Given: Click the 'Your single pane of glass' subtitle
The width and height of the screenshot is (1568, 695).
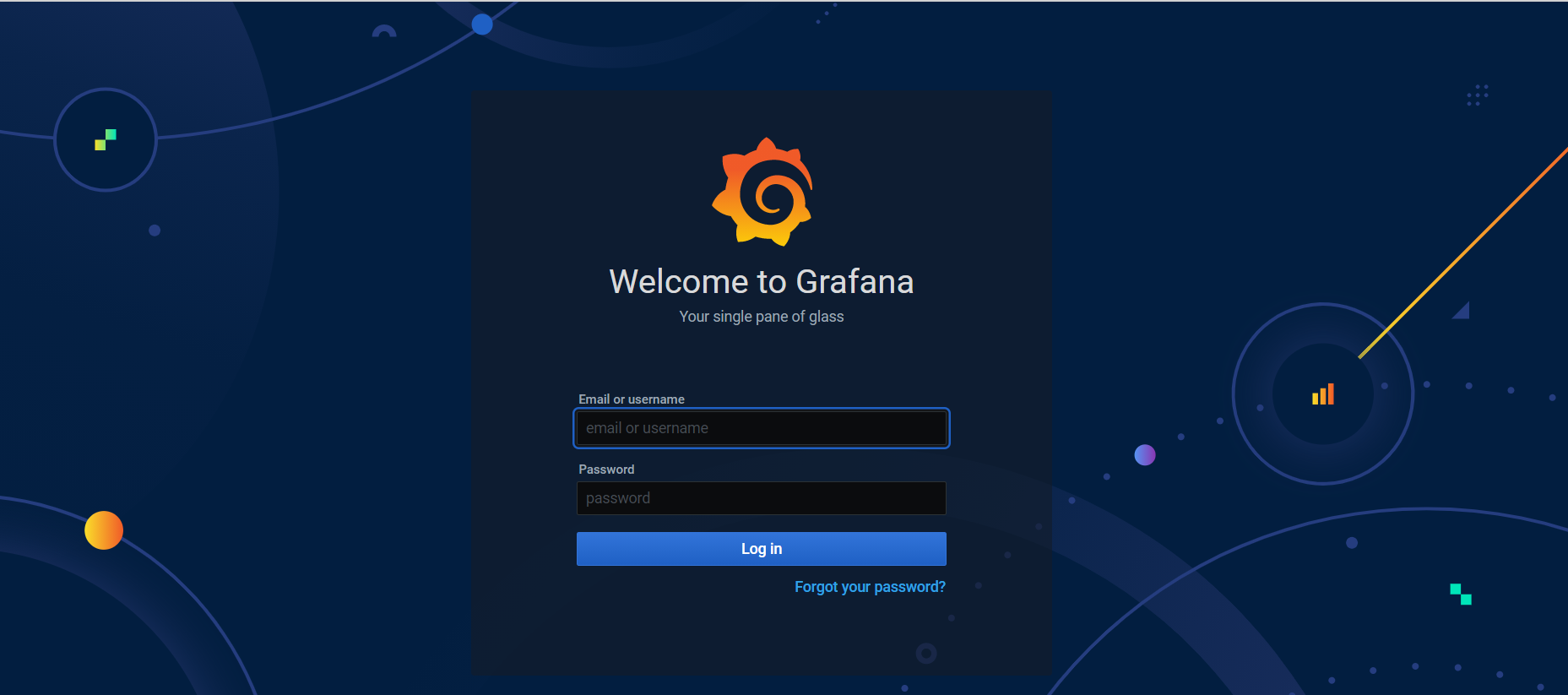Looking at the screenshot, I should (x=762, y=317).
